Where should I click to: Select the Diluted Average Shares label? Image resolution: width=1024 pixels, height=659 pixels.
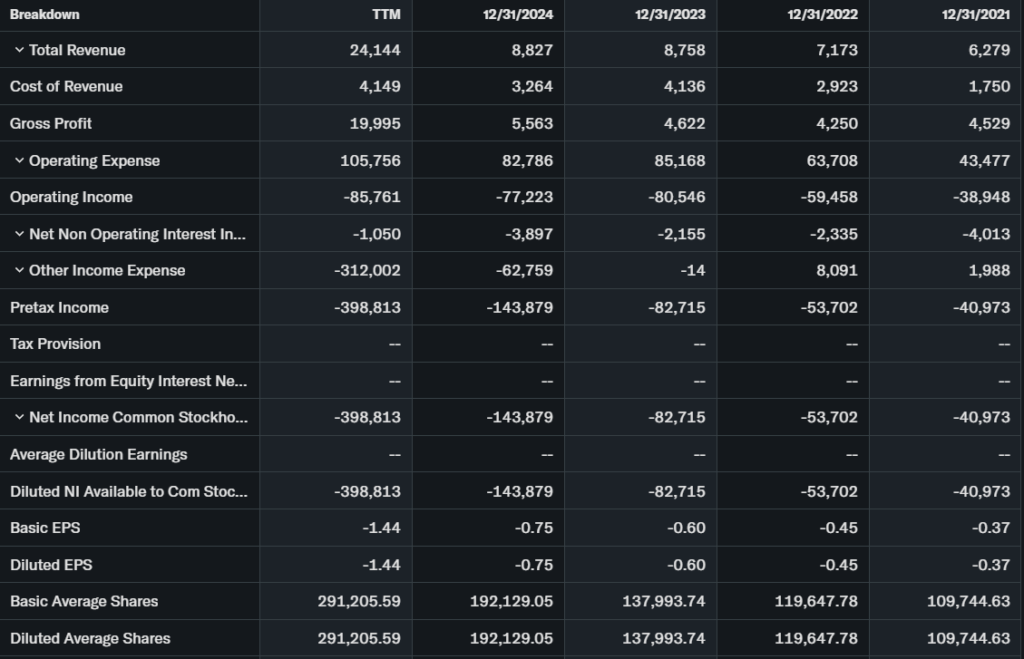[90, 638]
